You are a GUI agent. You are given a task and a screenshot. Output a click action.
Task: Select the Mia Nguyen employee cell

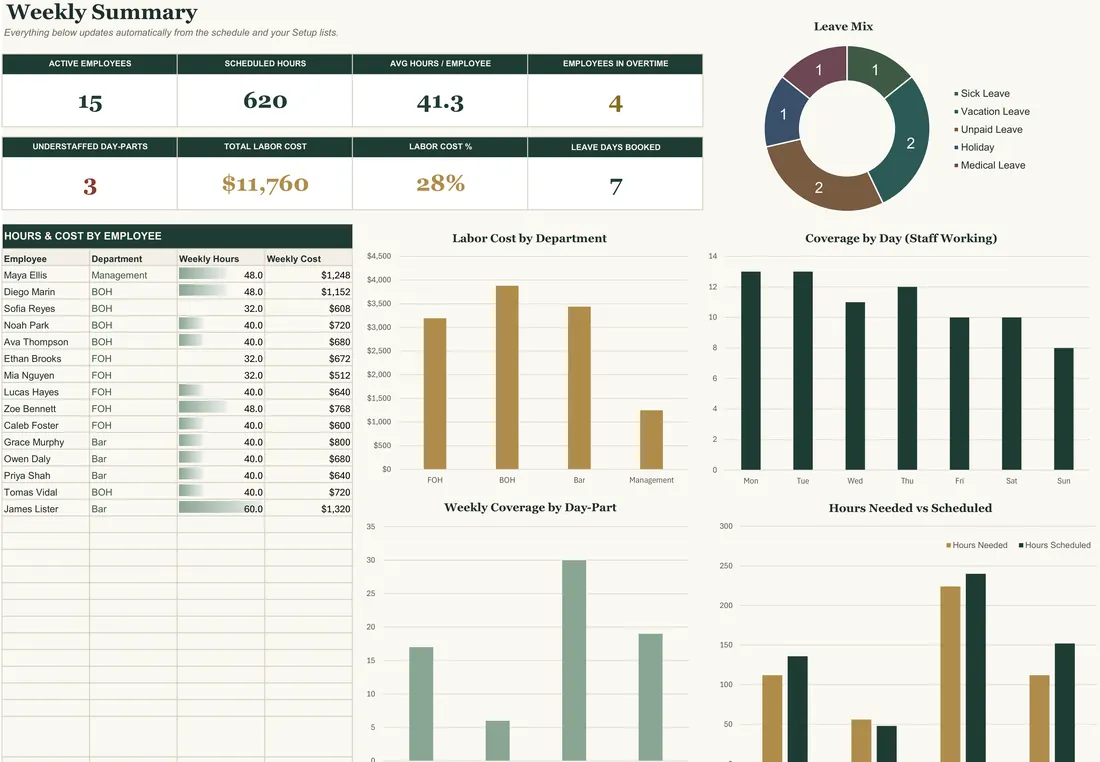point(46,375)
